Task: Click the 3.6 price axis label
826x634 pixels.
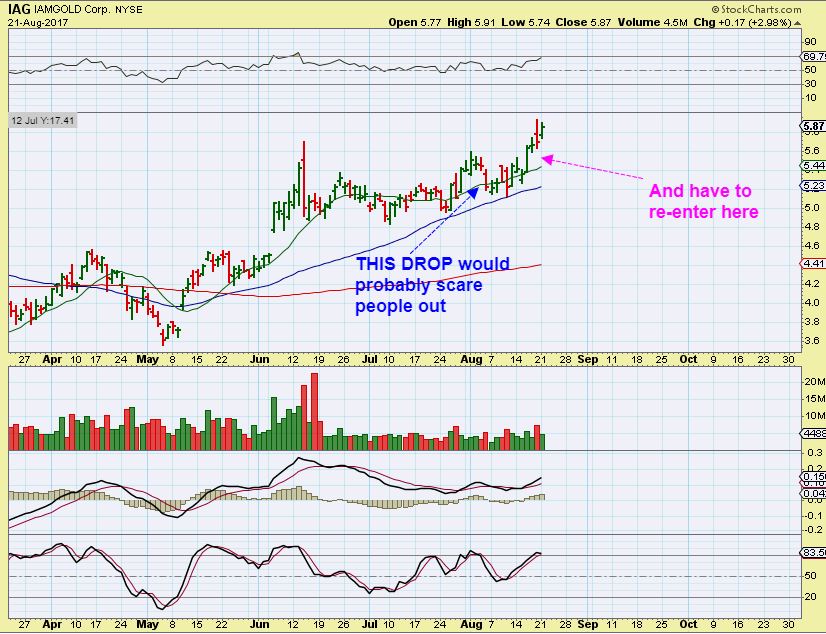Action: coord(812,340)
